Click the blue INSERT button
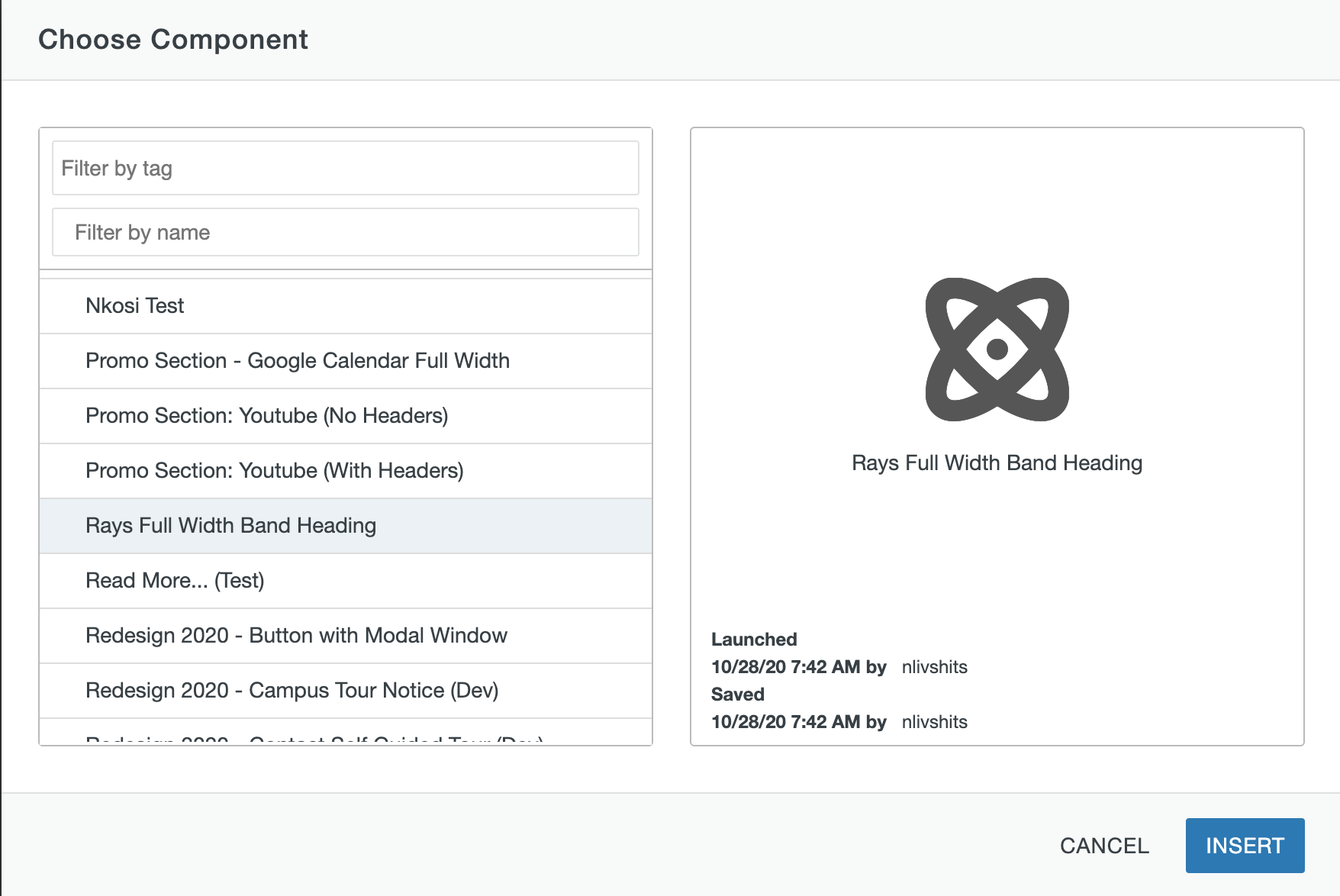 [1244, 846]
